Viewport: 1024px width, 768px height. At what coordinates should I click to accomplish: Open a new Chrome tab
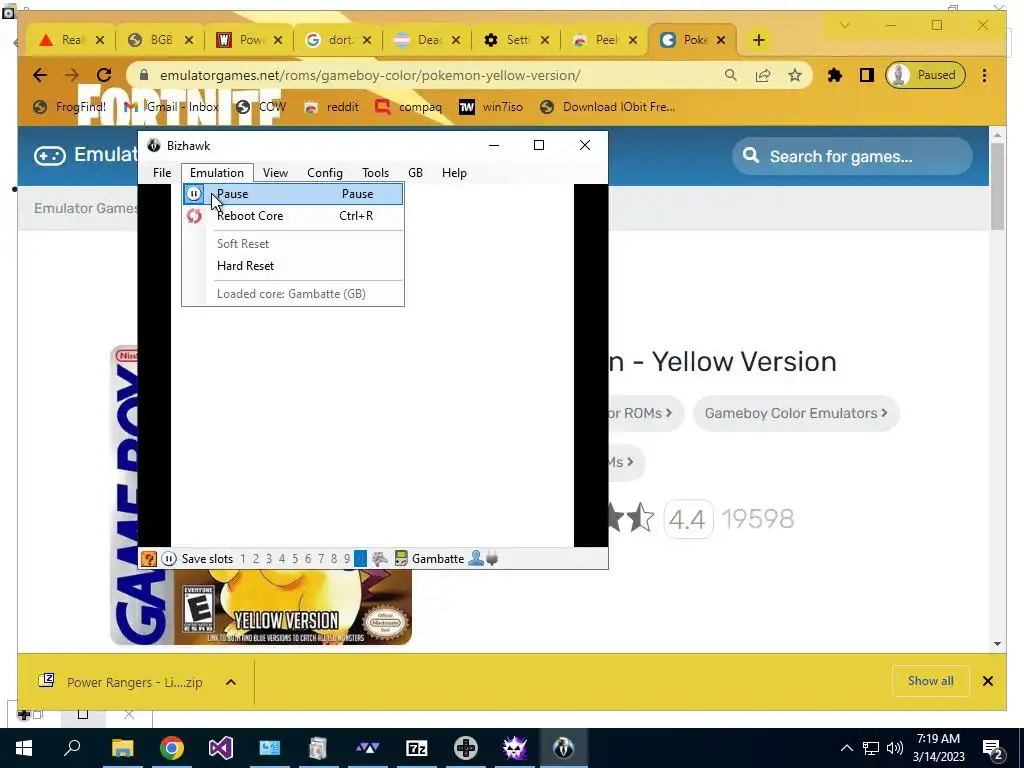coord(758,40)
